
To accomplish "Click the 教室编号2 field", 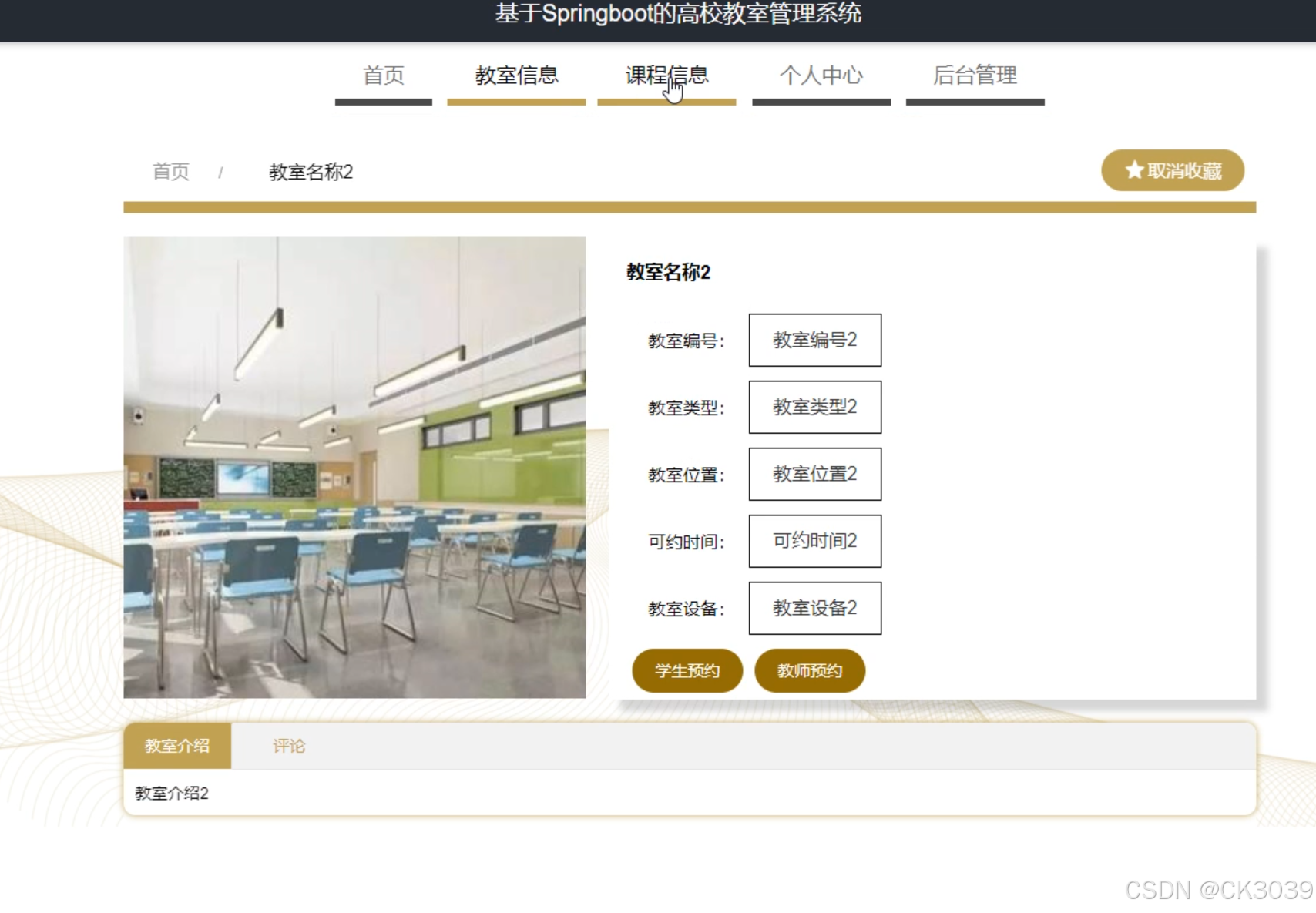I will pos(814,339).
